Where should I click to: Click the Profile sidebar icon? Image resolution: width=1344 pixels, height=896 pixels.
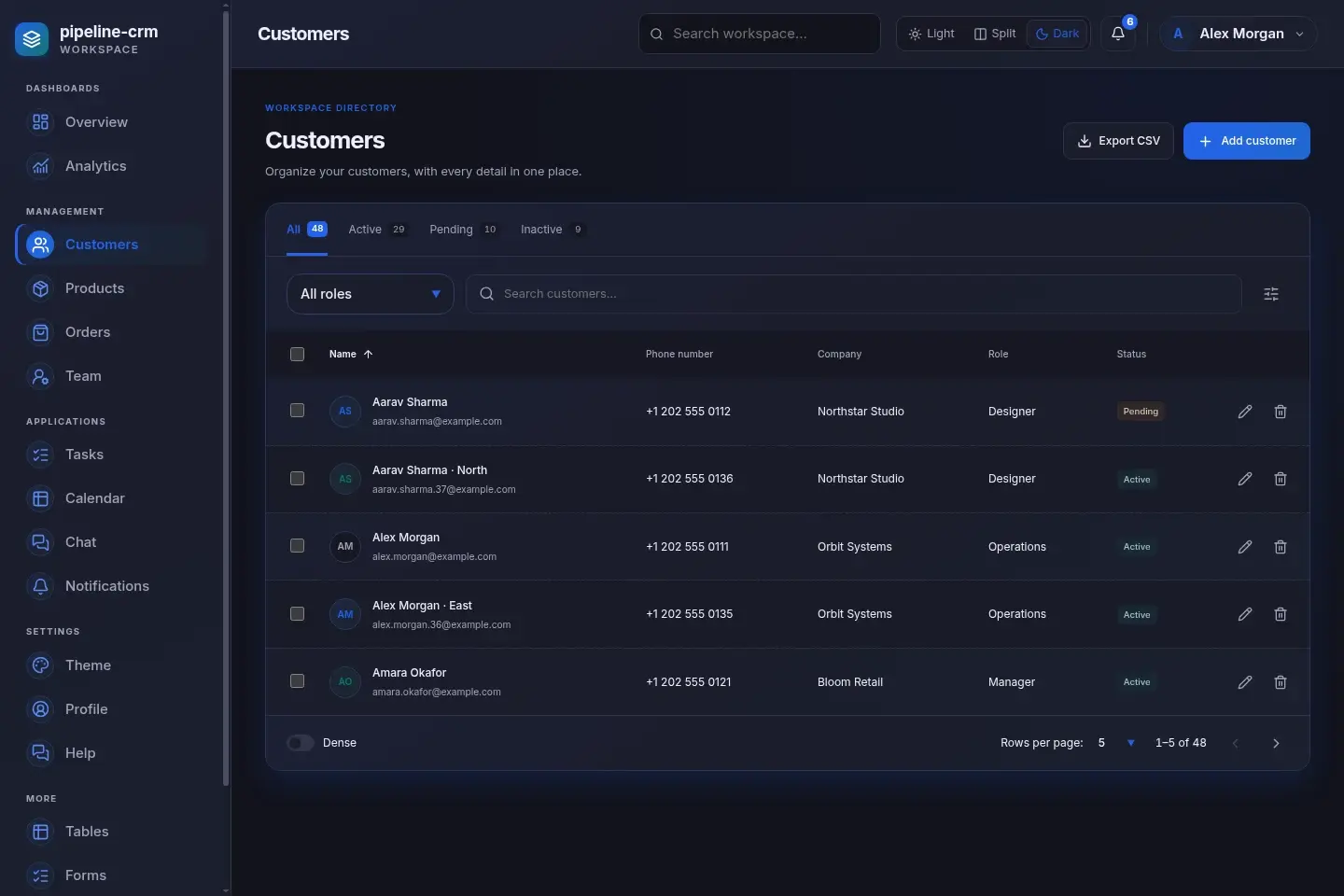pos(40,709)
